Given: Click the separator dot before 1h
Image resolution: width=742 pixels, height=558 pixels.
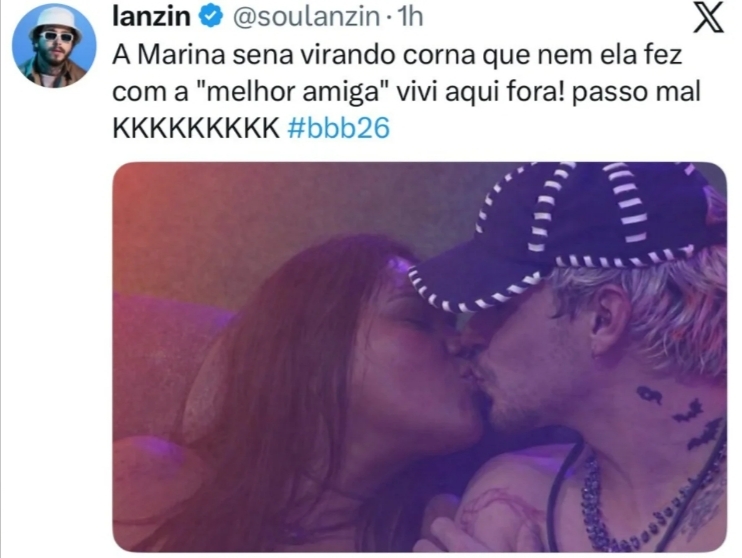Looking at the screenshot, I should click(389, 19).
